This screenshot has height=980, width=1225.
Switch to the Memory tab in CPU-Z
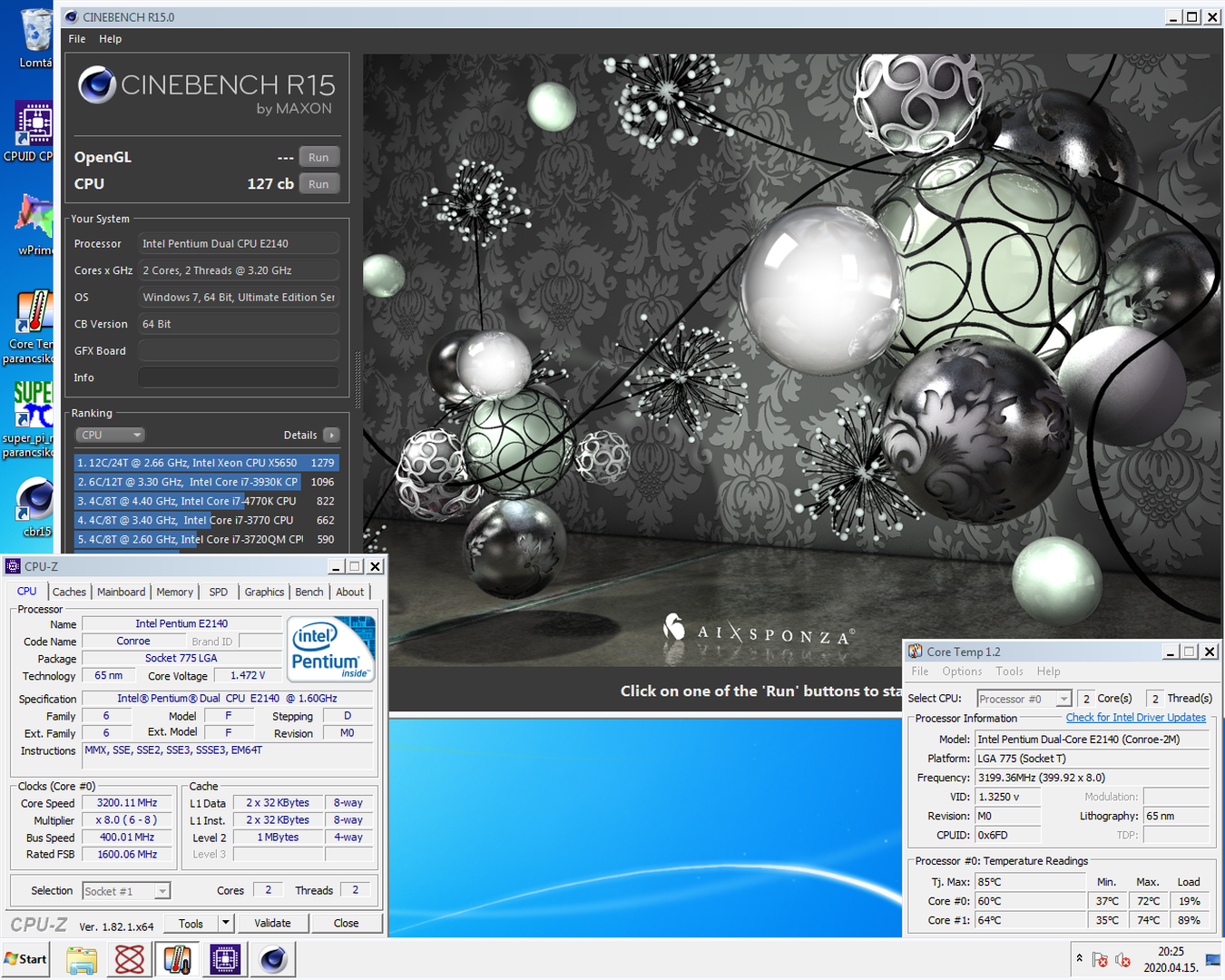pyautogui.click(x=174, y=592)
